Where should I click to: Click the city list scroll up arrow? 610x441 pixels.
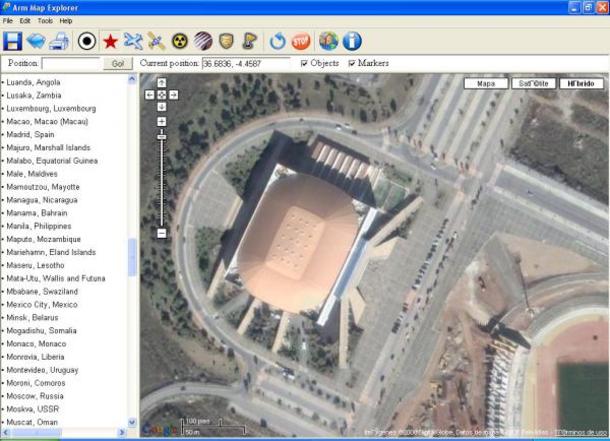pyautogui.click(x=132, y=79)
